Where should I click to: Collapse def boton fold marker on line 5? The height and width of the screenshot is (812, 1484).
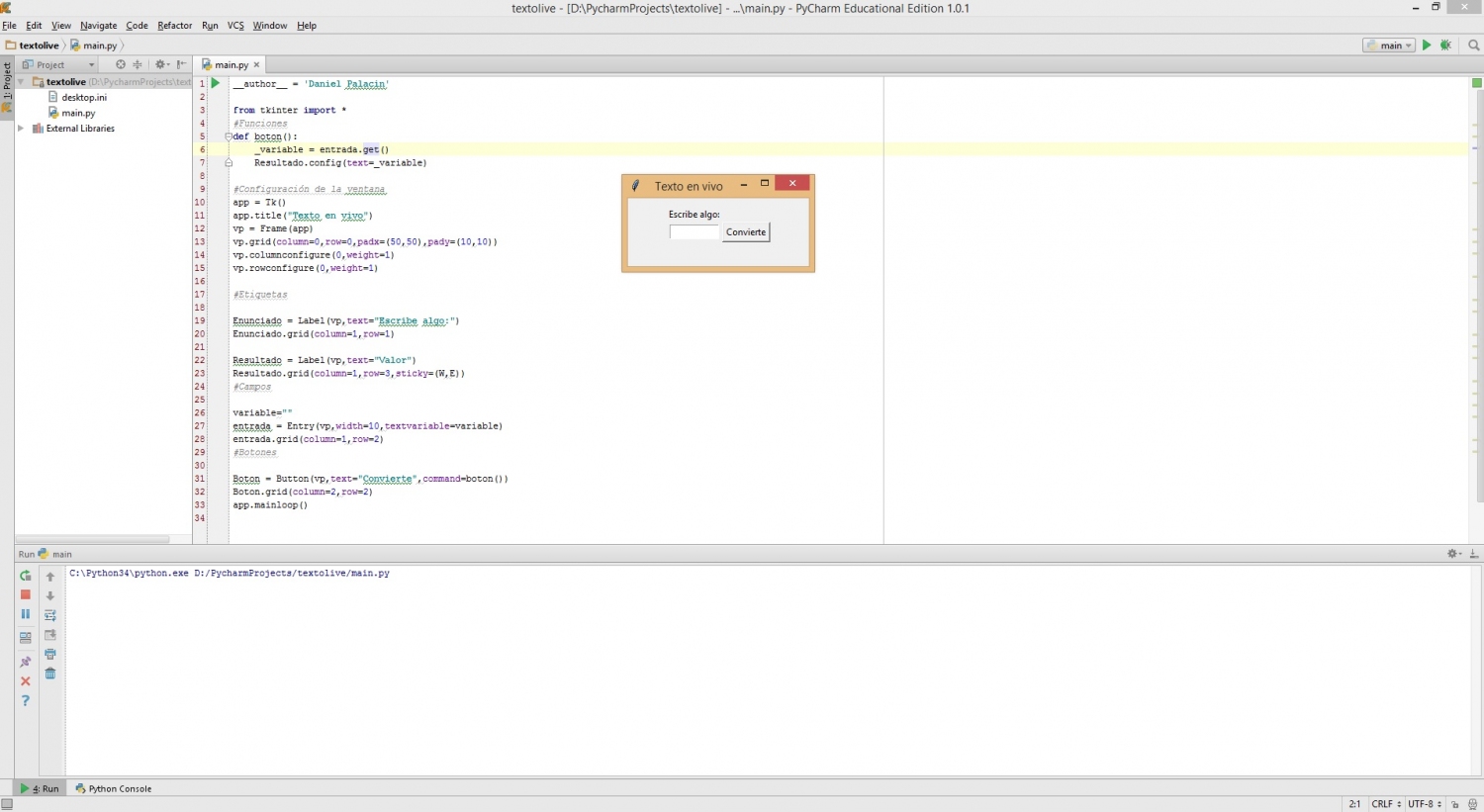tap(228, 136)
